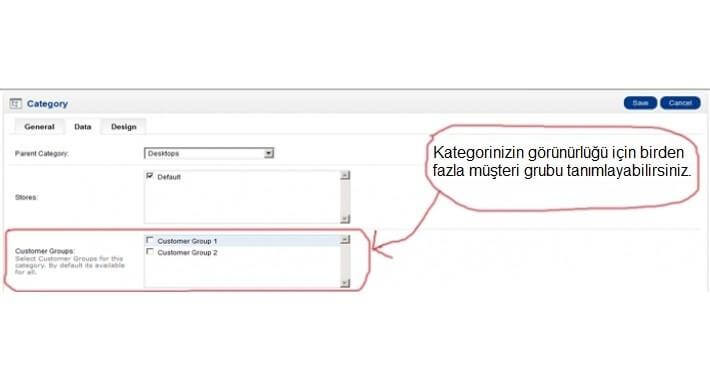
Task: Click the Customer Groups list scroll-up arrow
Action: pos(345,239)
